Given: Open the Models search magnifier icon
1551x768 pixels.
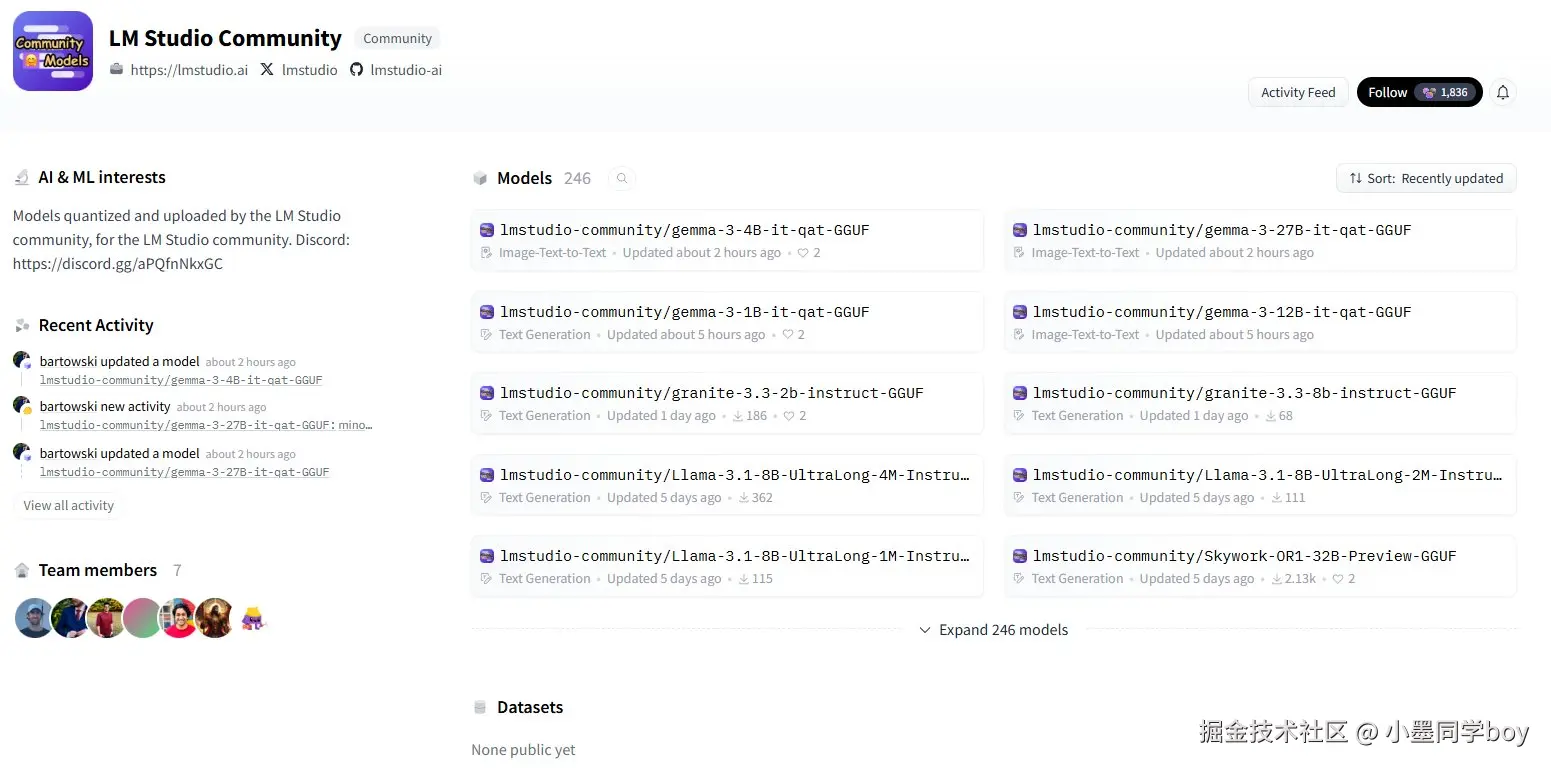Looking at the screenshot, I should click(622, 178).
